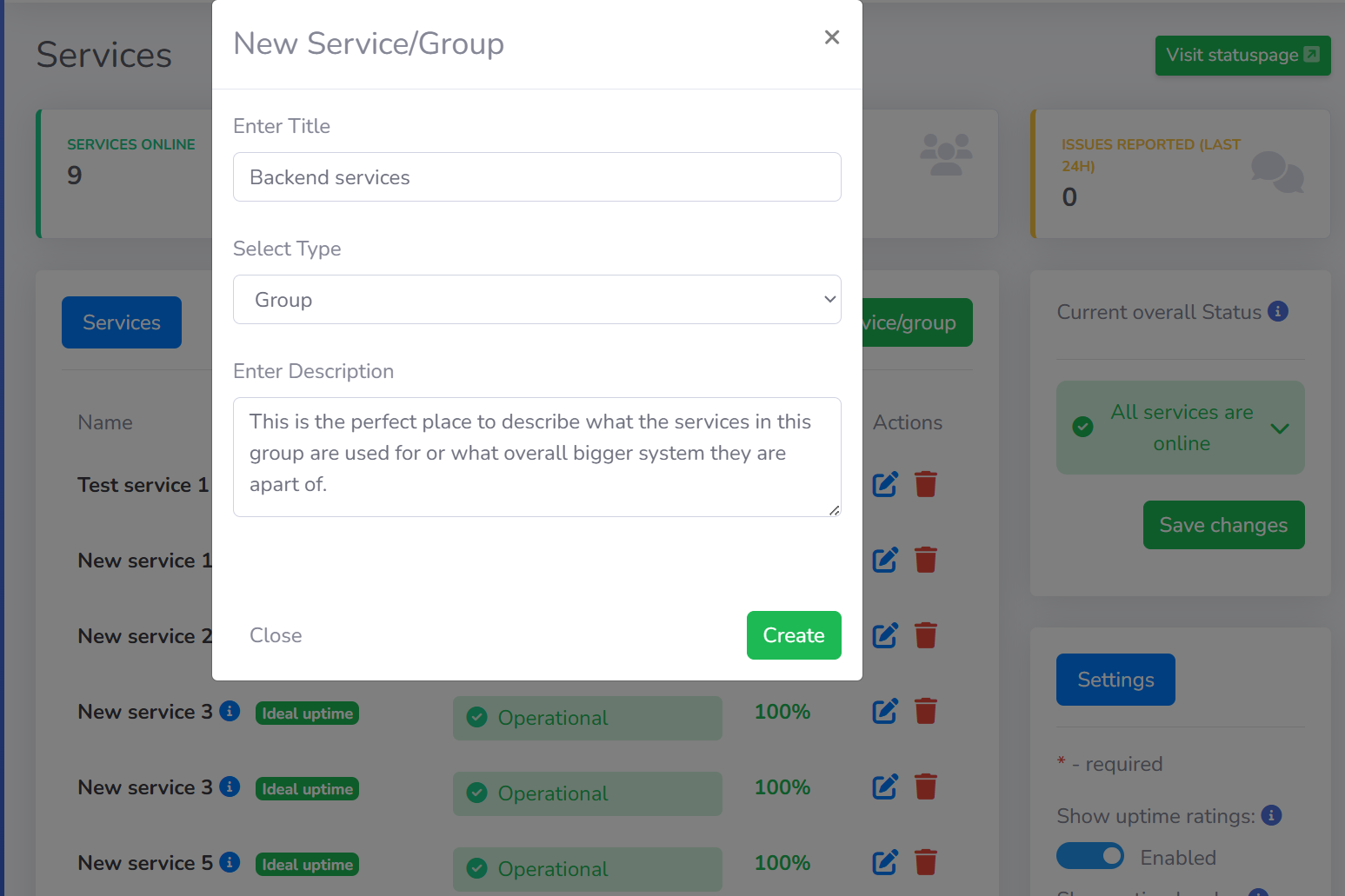Expand the All services are online status selector
1345x896 pixels.
click(1279, 428)
